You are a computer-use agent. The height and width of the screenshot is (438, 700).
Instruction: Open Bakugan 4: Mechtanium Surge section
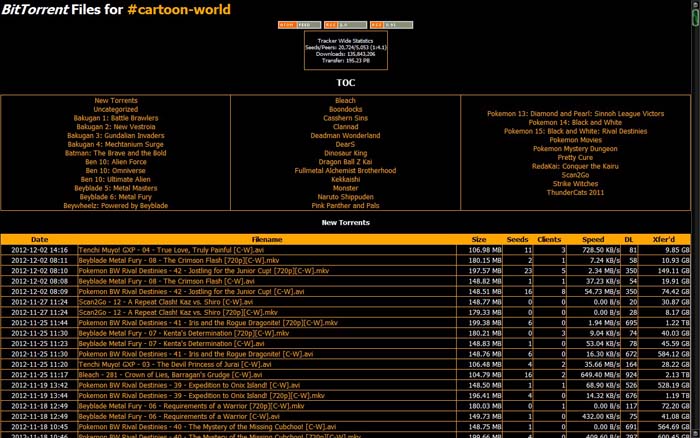pos(116,144)
